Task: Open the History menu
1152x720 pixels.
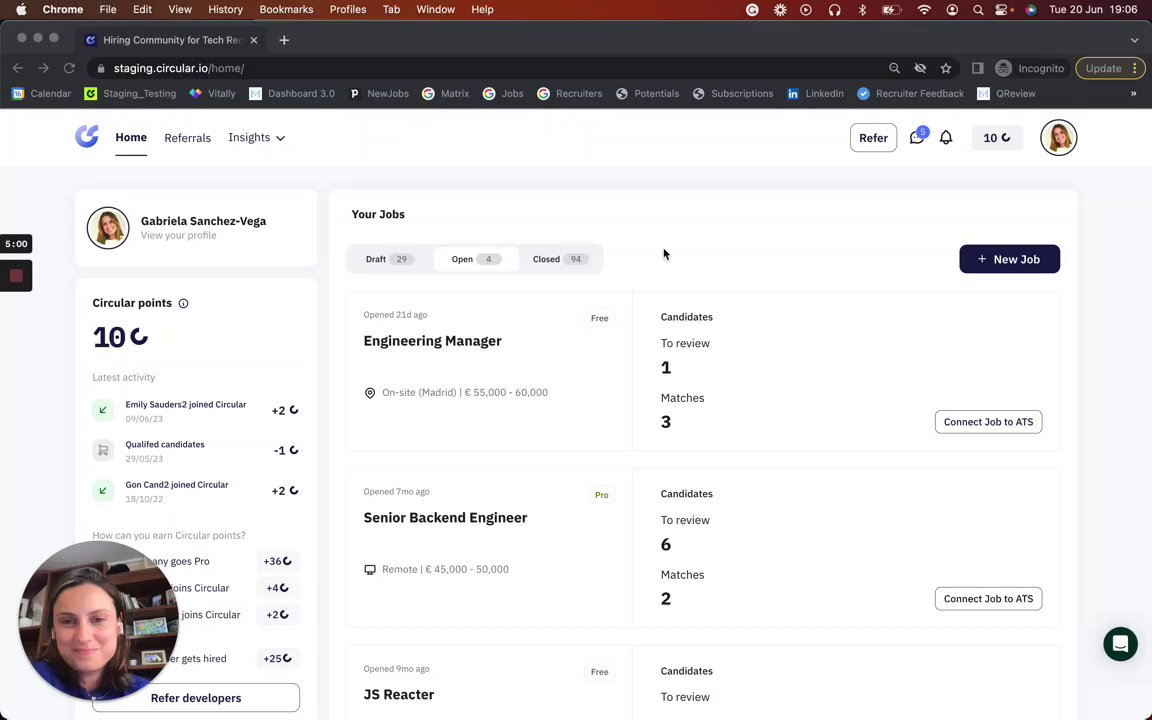Action: point(225,10)
